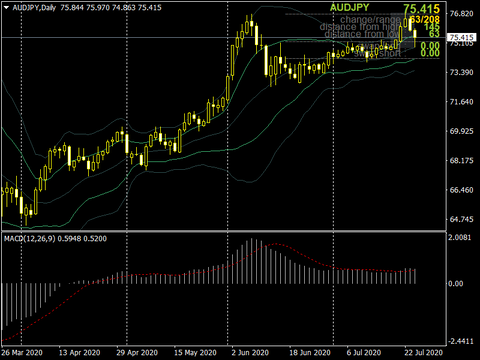Click the current price tag 75.415 on the price axis
The height and width of the screenshot is (360, 480).
point(461,37)
